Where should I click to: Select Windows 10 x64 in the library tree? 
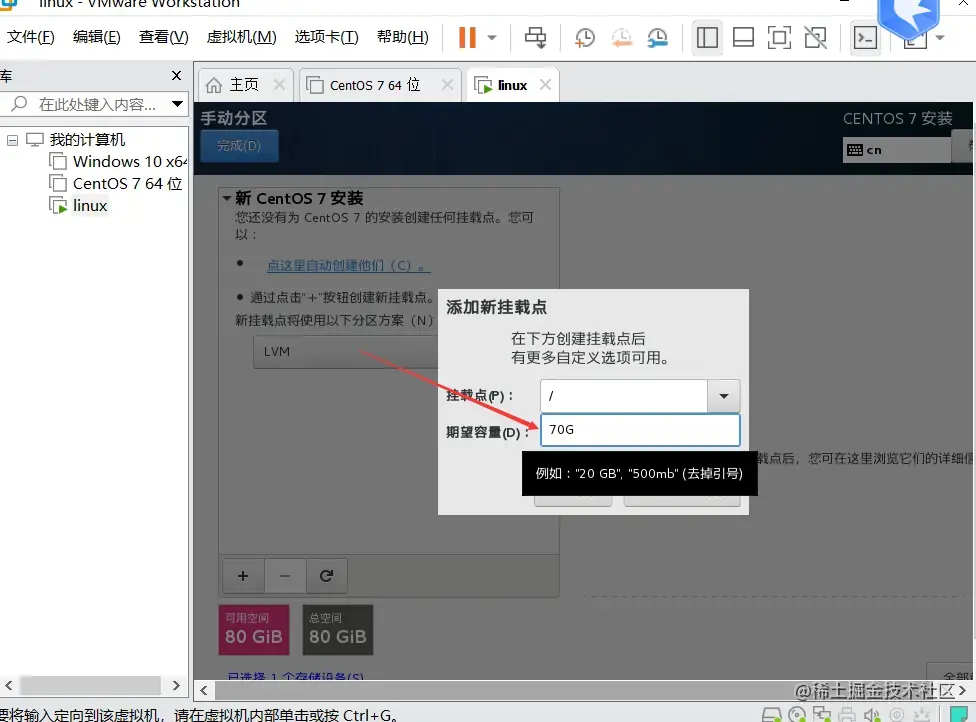118,162
